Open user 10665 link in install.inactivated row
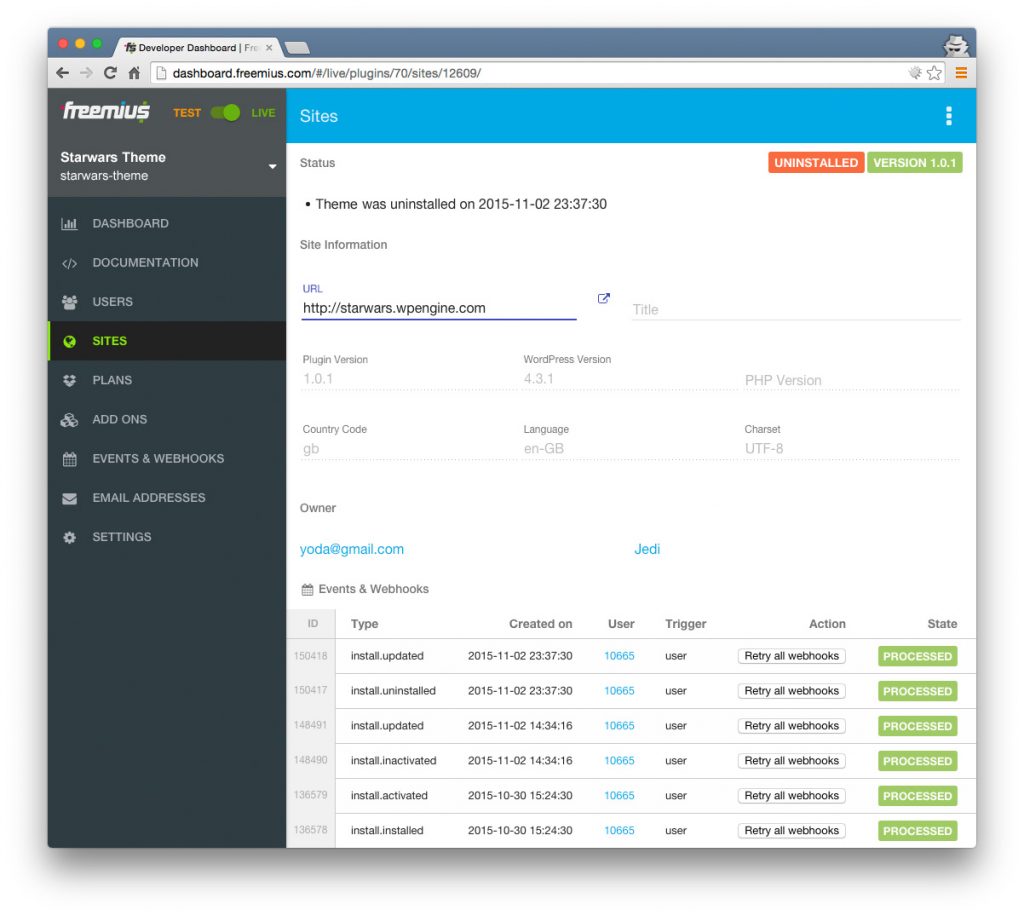The width and height of the screenshot is (1024, 916). (619, 761)
